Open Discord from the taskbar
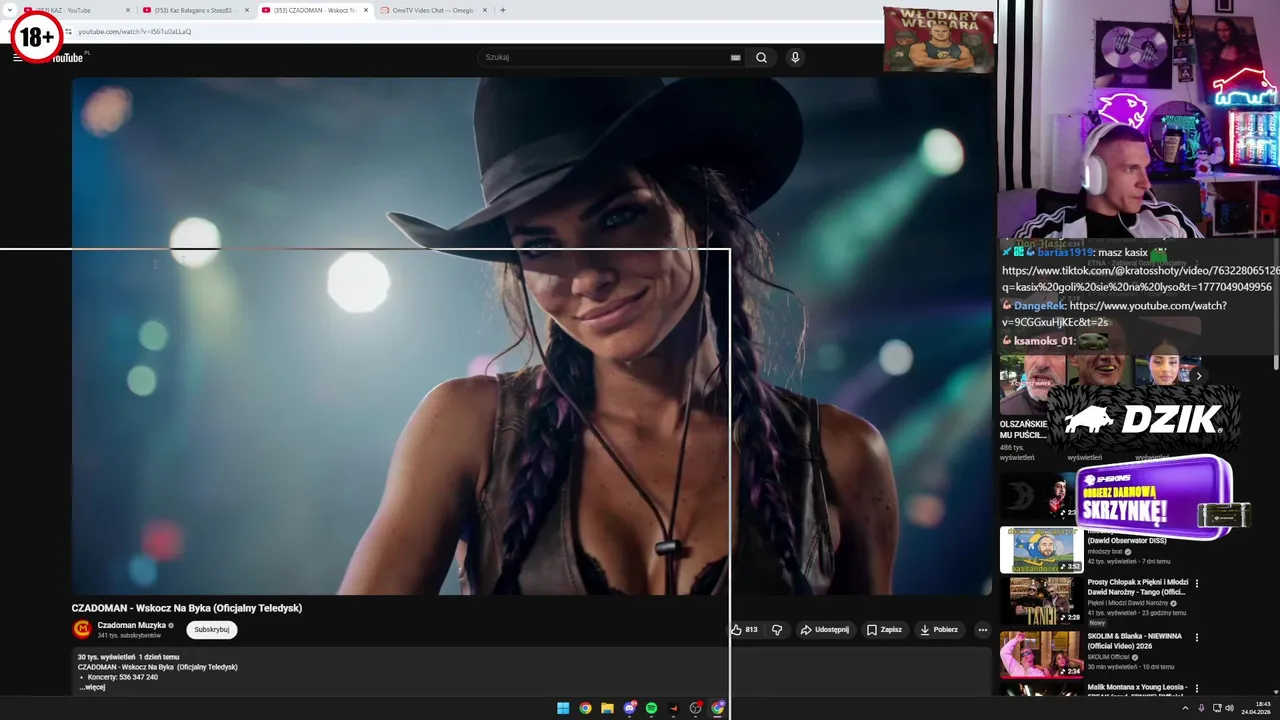Screen dimensions: 1280x720 [x=629, y=708]
